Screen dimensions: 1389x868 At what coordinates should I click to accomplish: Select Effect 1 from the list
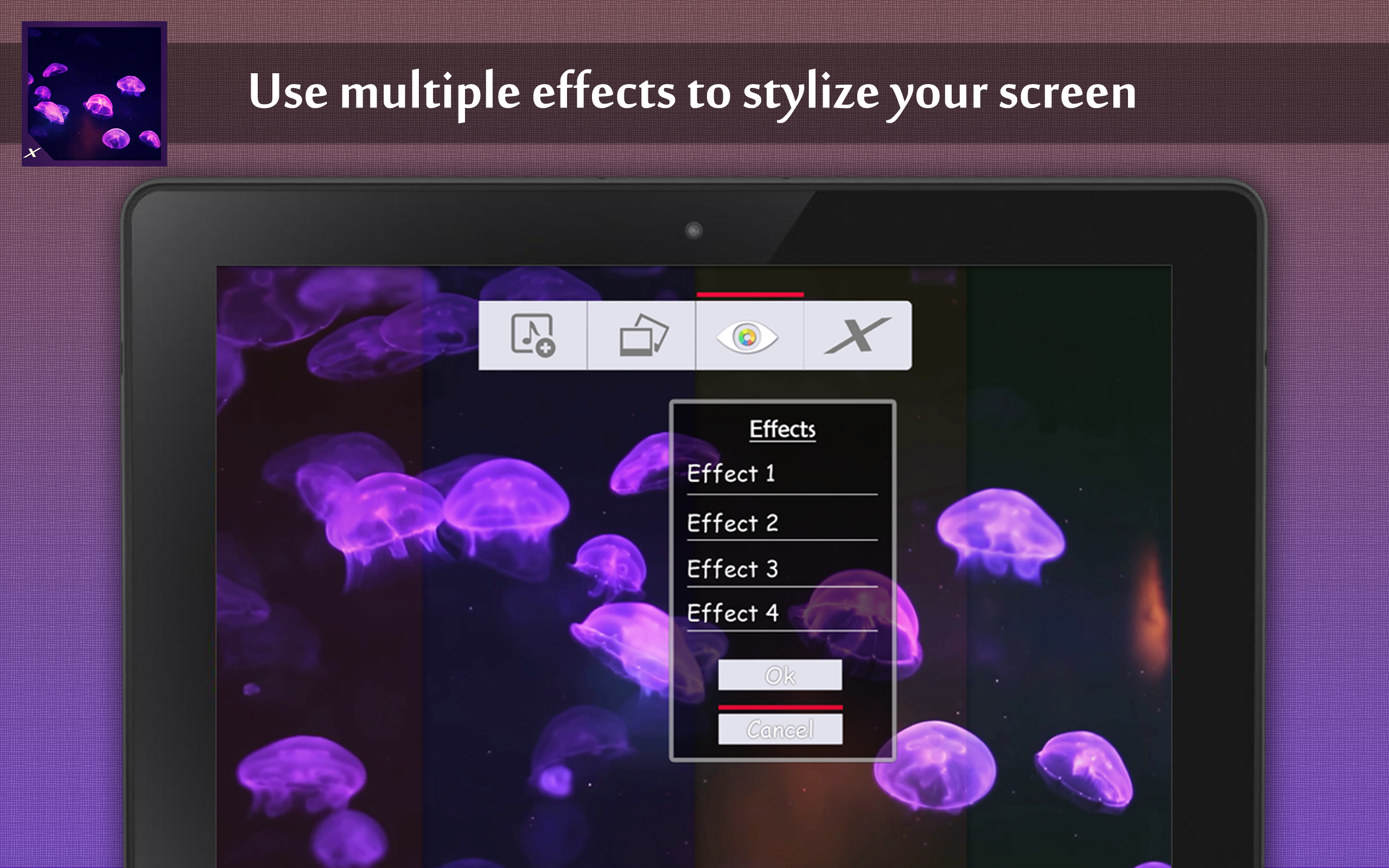point(731,474)
